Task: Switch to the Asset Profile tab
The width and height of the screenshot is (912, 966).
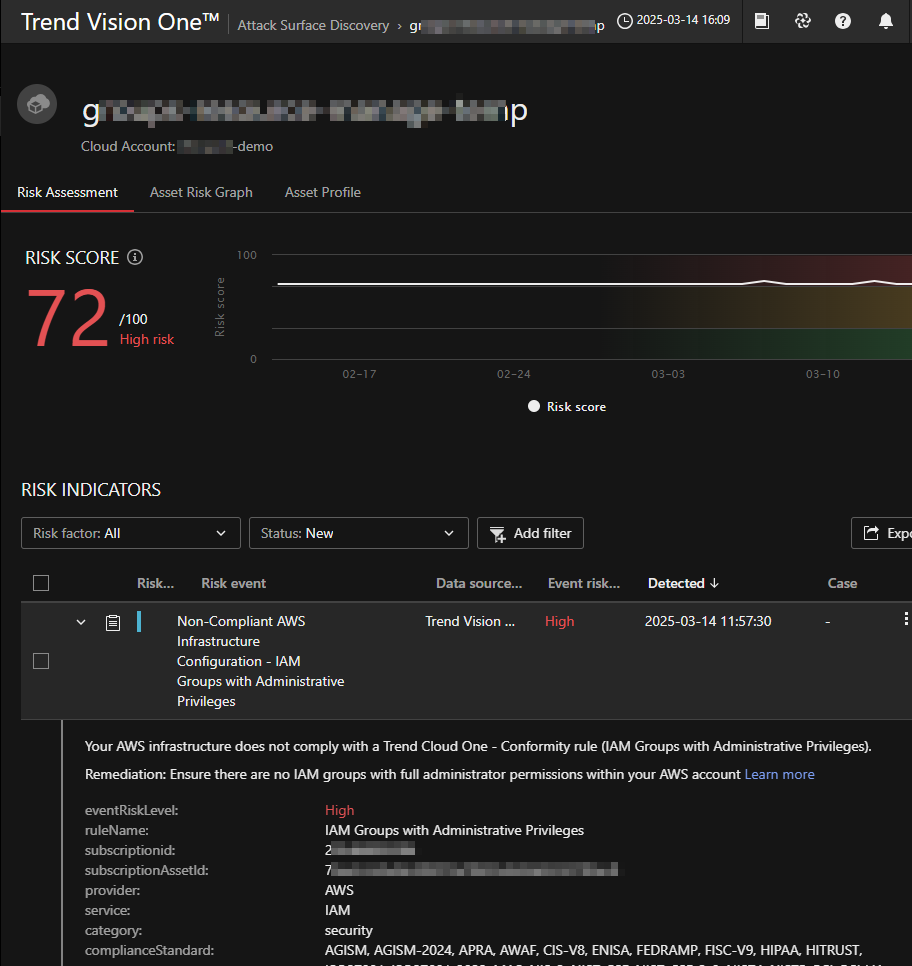Action: tap(322, 192)
